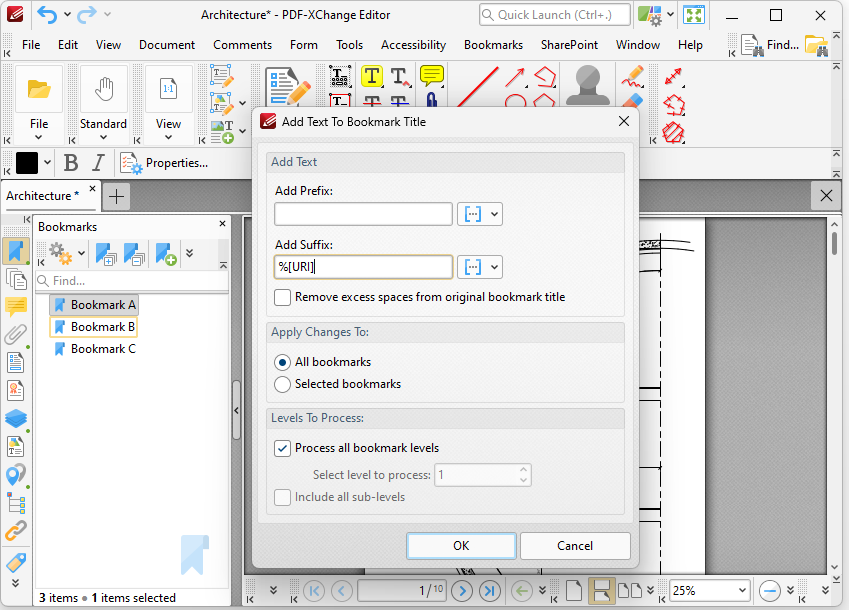Click the Bold formatting icon

coord(71,163)
